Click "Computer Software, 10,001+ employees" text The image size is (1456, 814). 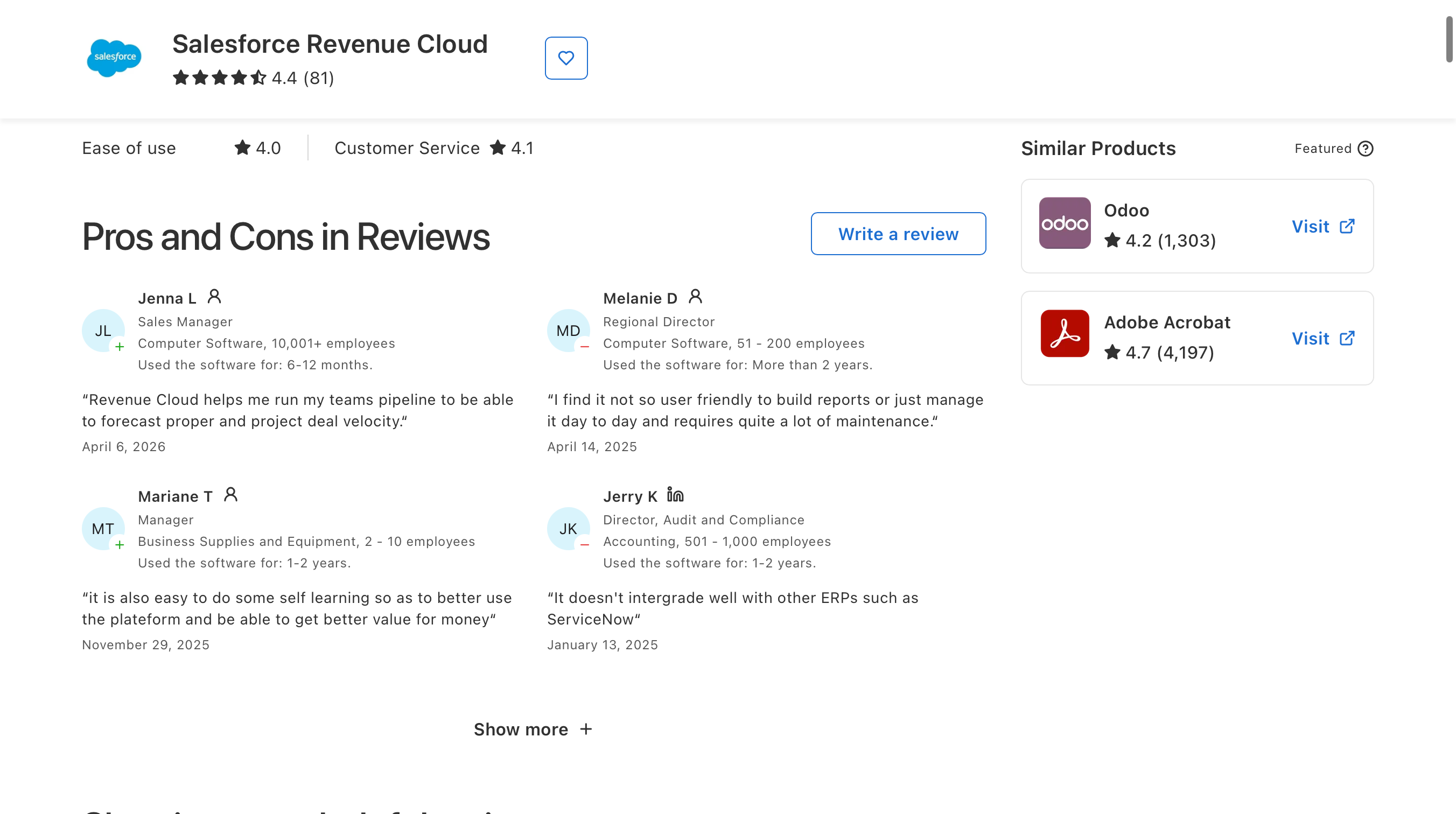pyautogui.click(x=267, y=343)
